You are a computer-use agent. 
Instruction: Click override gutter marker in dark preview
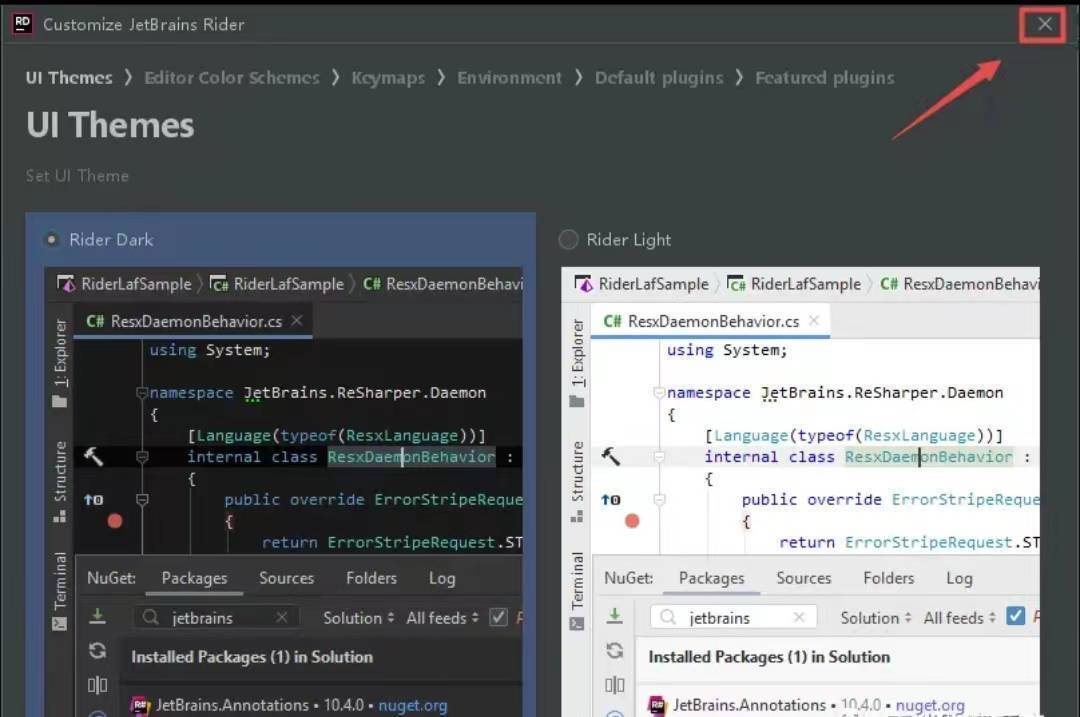tap(93, 499)
